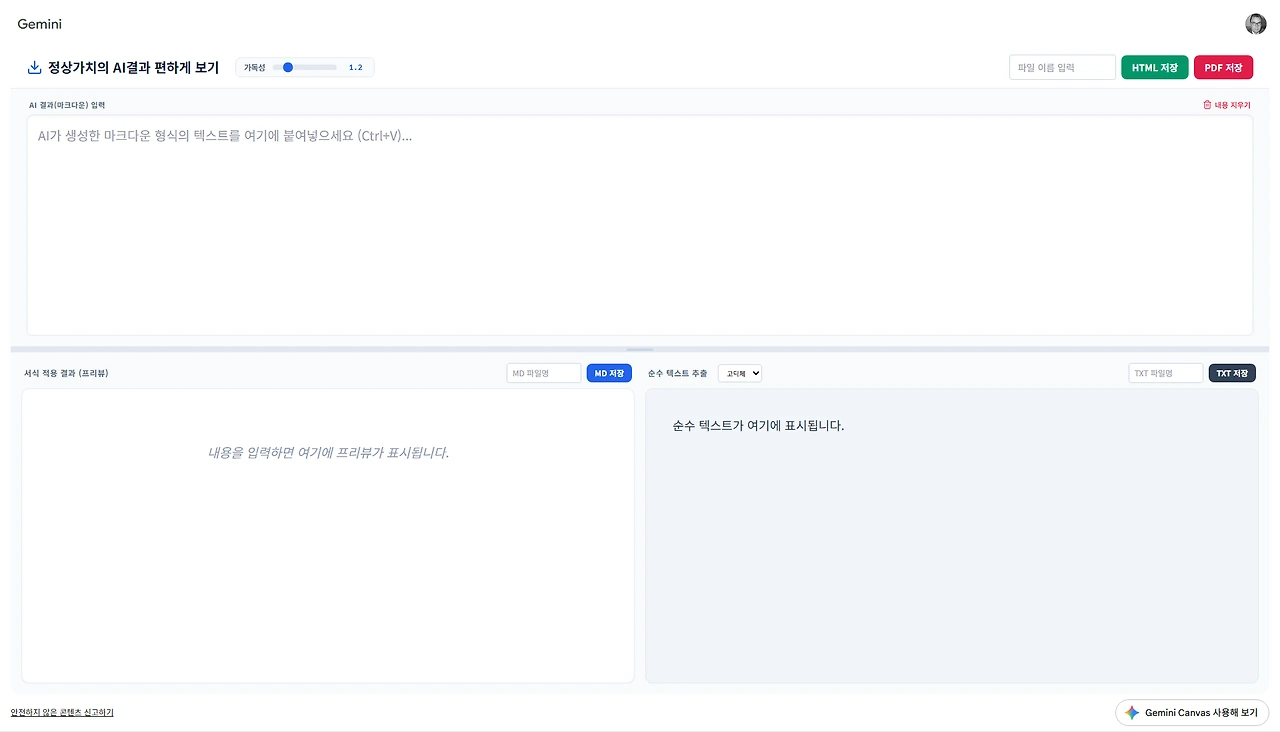The height and width of the screenshot is (732, 1280).
Task: Click the 파일 이름 입력 field
Action: [x=1061, y=67]
